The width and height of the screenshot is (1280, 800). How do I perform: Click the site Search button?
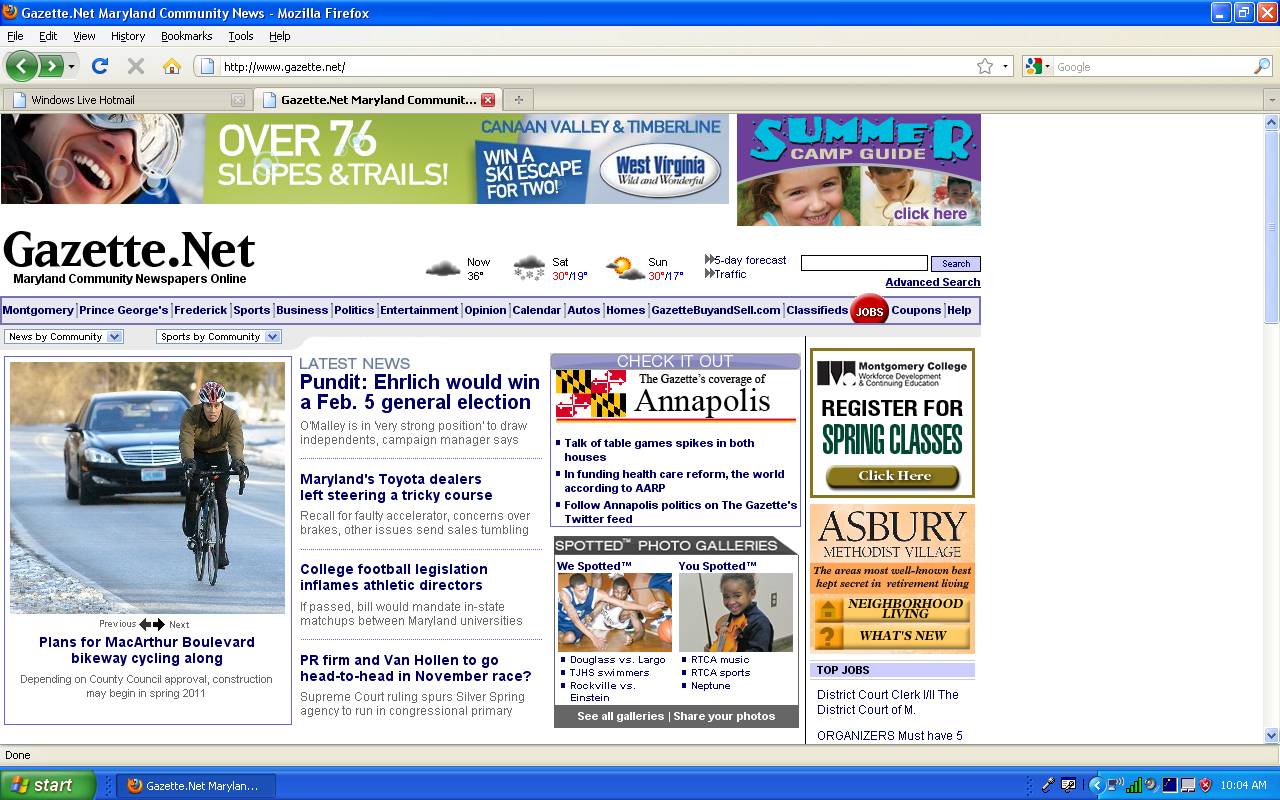pyautogui.click(x=955, y=264)
